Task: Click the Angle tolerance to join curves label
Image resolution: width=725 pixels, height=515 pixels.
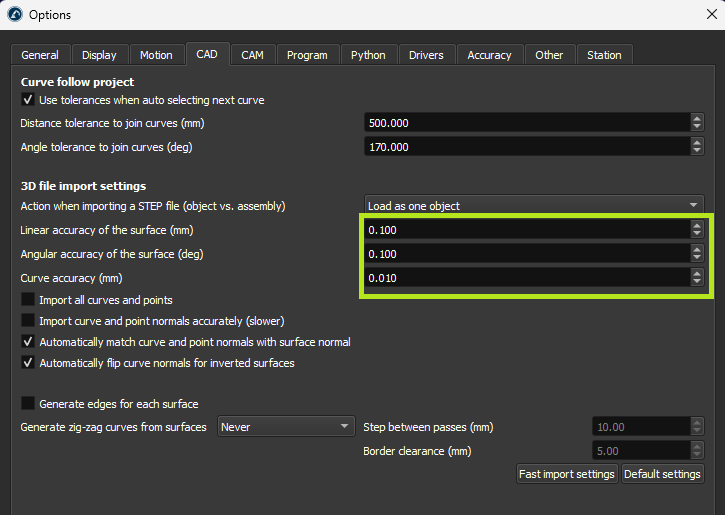Action: pyautogui.click(x=106, y=147)
